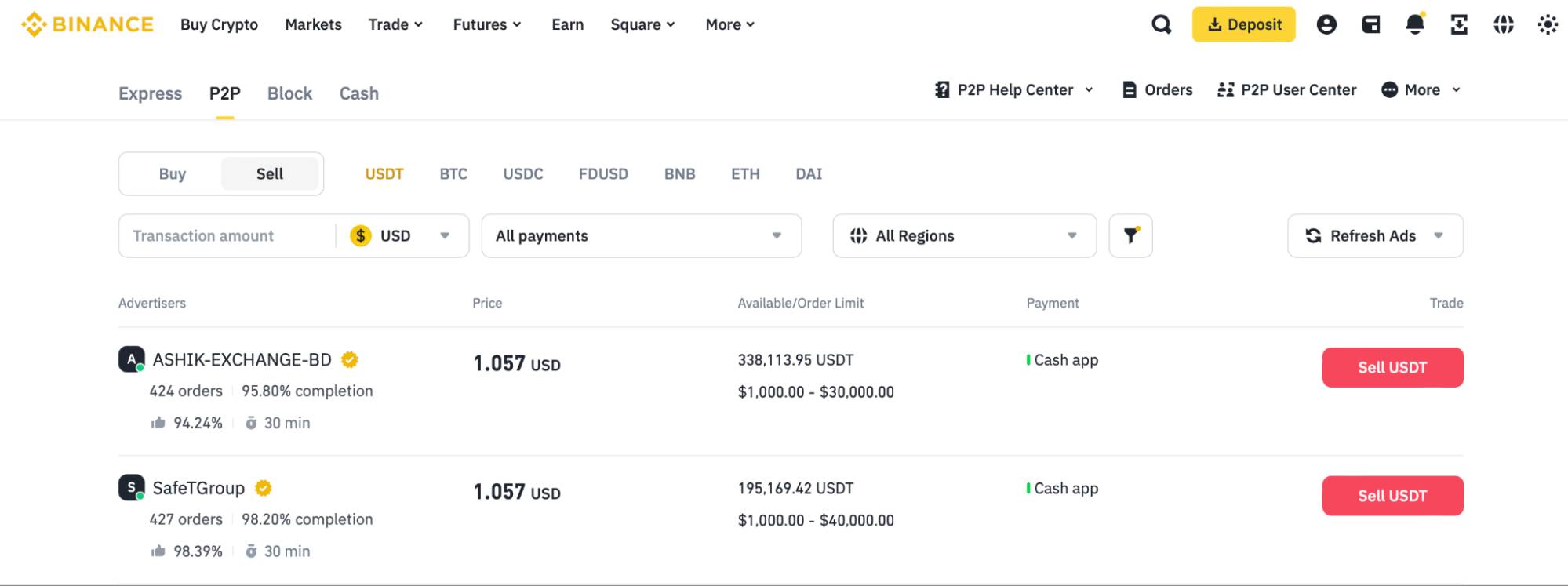Click Sell USDT for ASHIK-EXCHANGE-BD
The height and width of the screenshot is (586, 1568).
point(1392,367)
